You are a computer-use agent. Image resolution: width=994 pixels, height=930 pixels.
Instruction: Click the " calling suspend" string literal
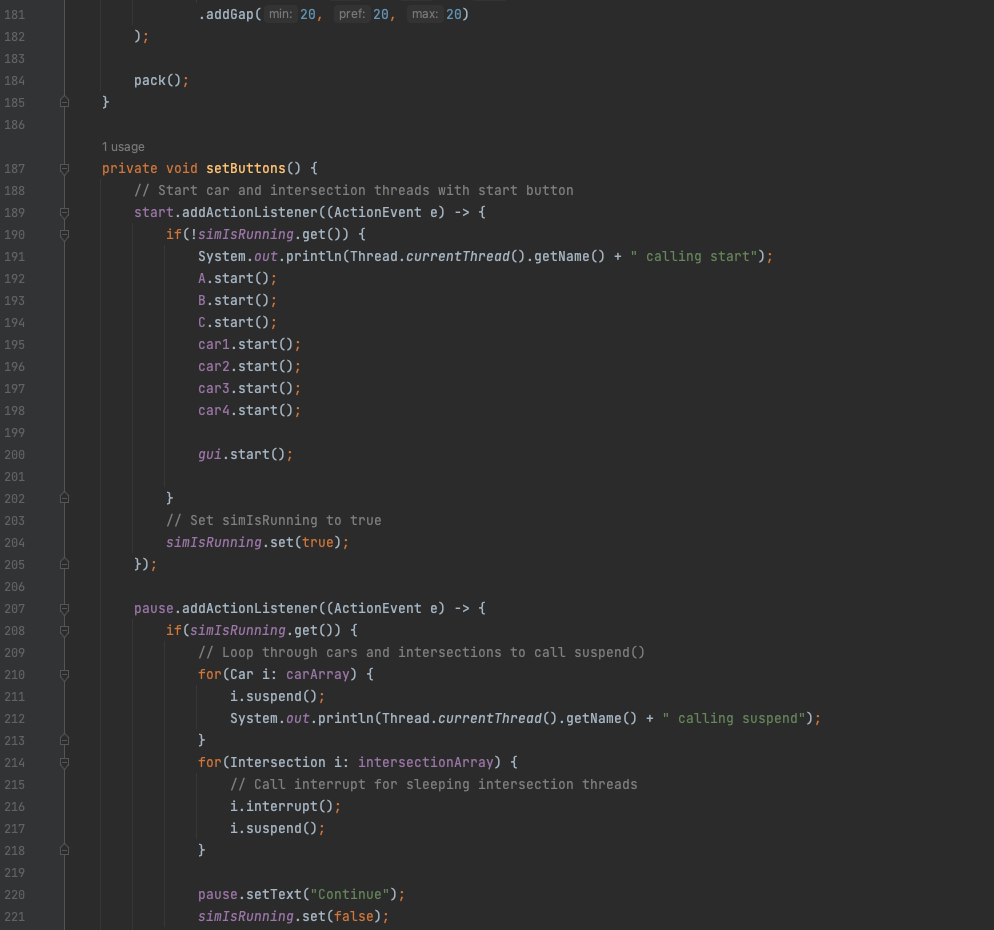tap(734, 718)
